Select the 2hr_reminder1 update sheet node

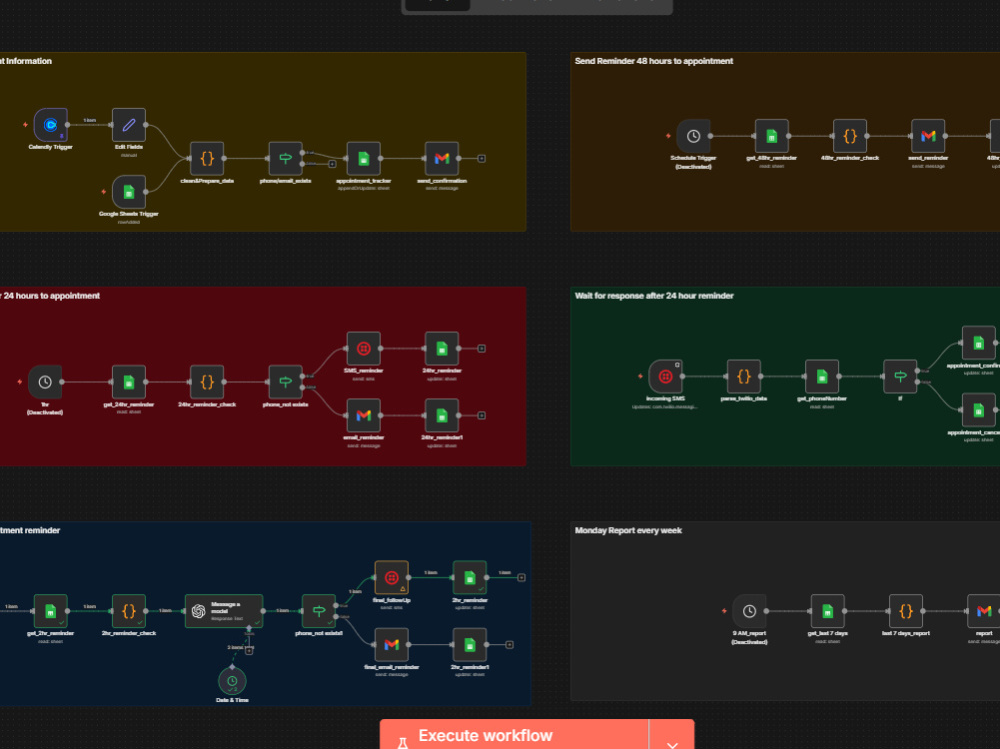[x=469, y=644]
